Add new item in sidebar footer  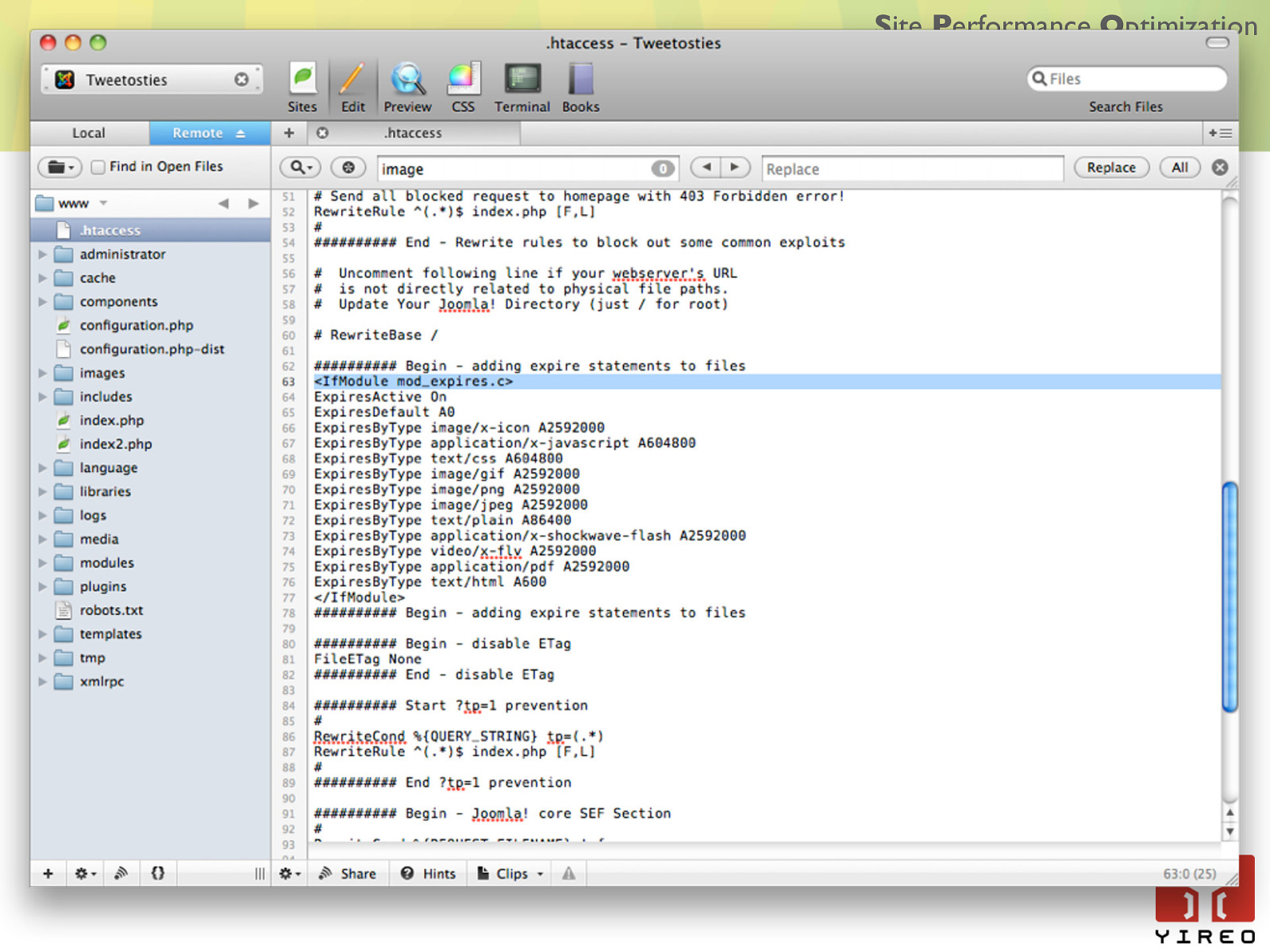point(48,873)
